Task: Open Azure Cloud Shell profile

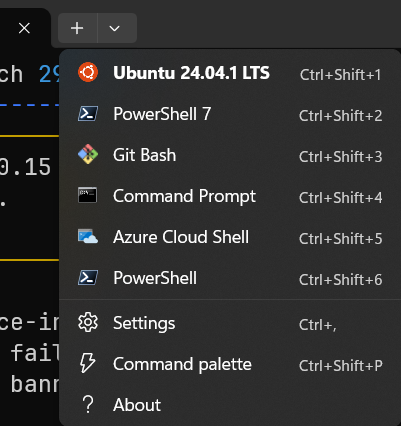Action: (230, 236)
